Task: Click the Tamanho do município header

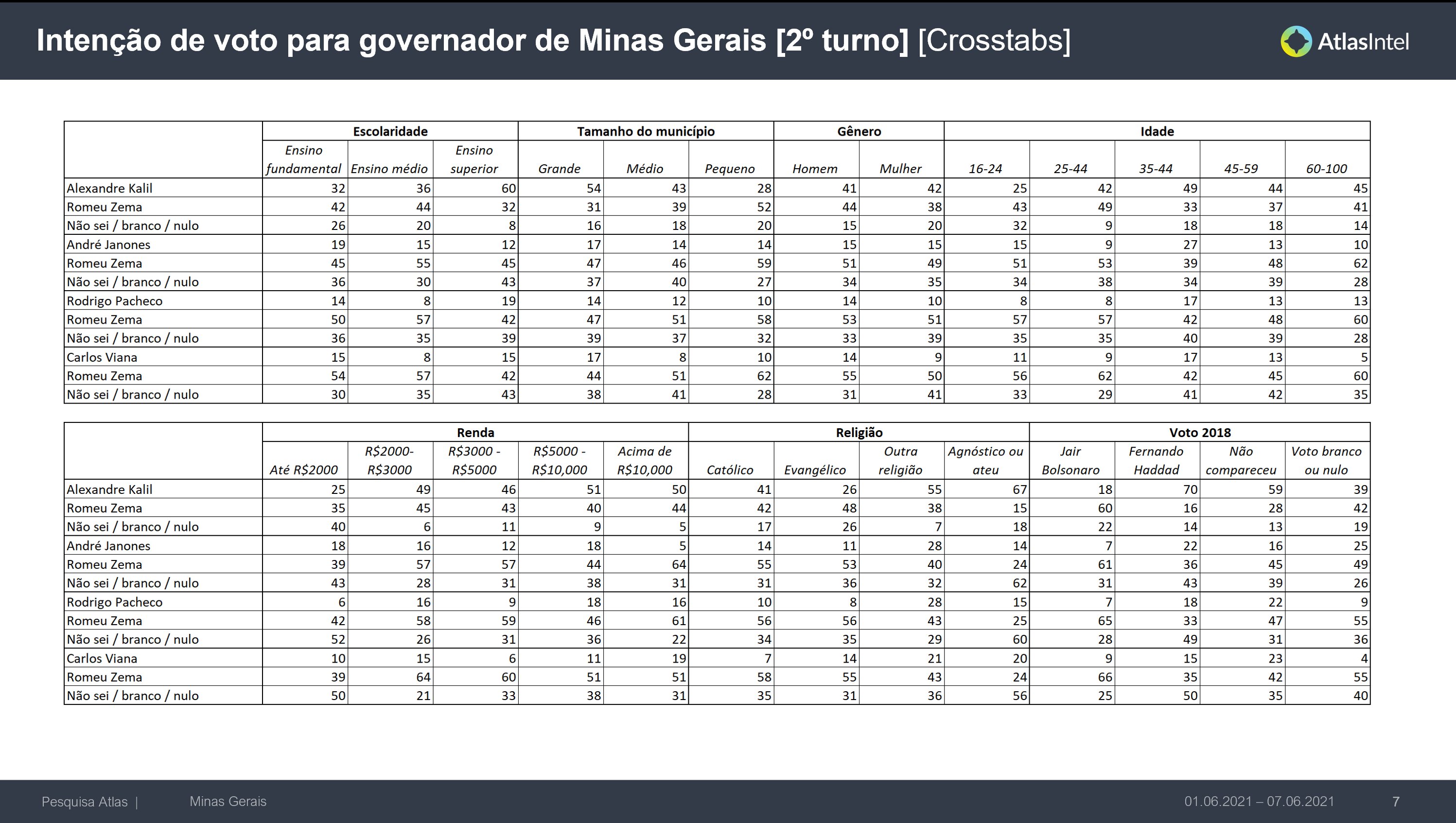Action: pyautogui.click(x=646, y=131)
